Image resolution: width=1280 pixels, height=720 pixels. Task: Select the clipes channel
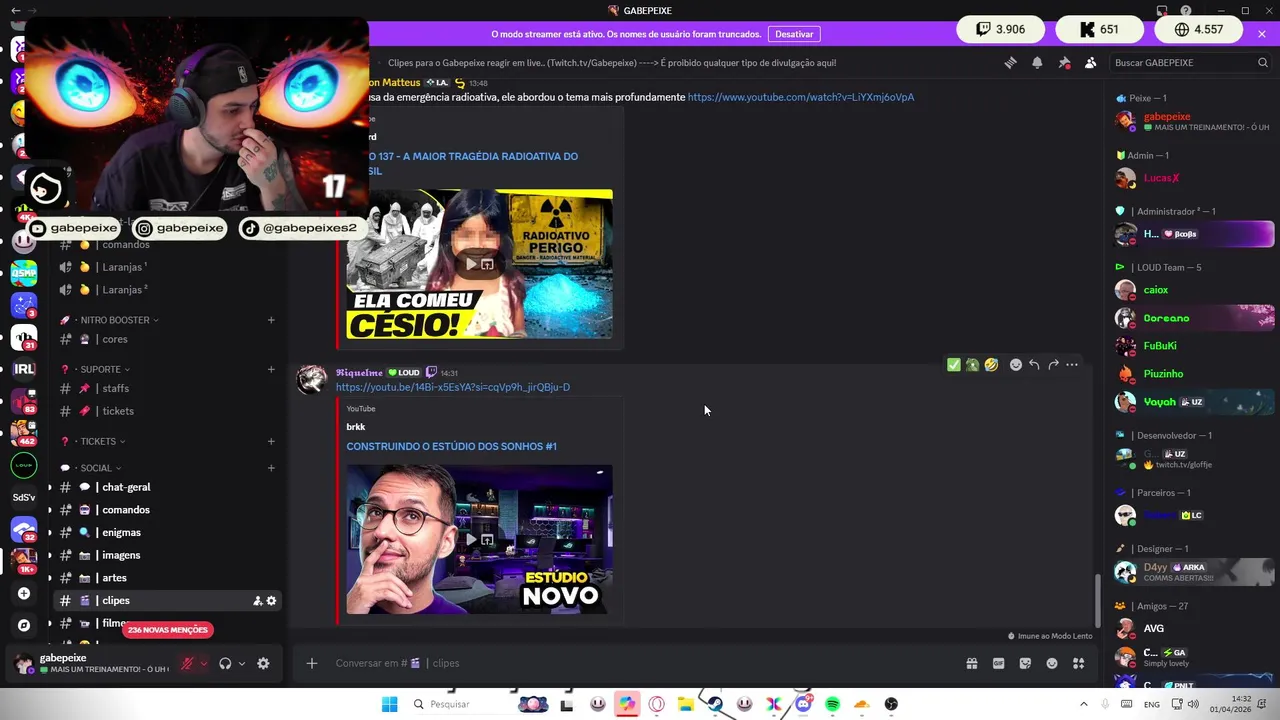pyautogui.click(x=165, y=601)
